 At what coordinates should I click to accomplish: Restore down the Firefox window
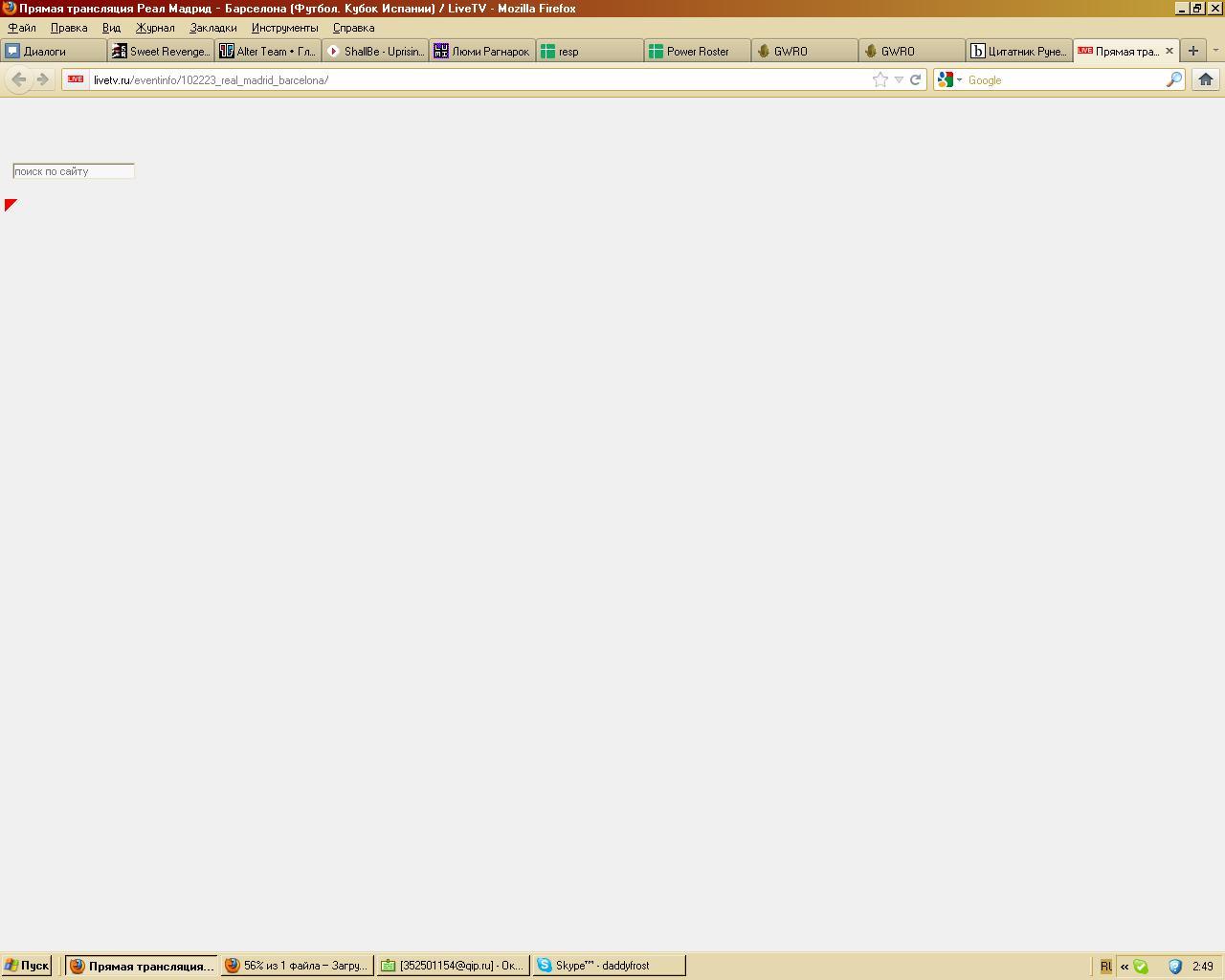[x=1196, y=8]
